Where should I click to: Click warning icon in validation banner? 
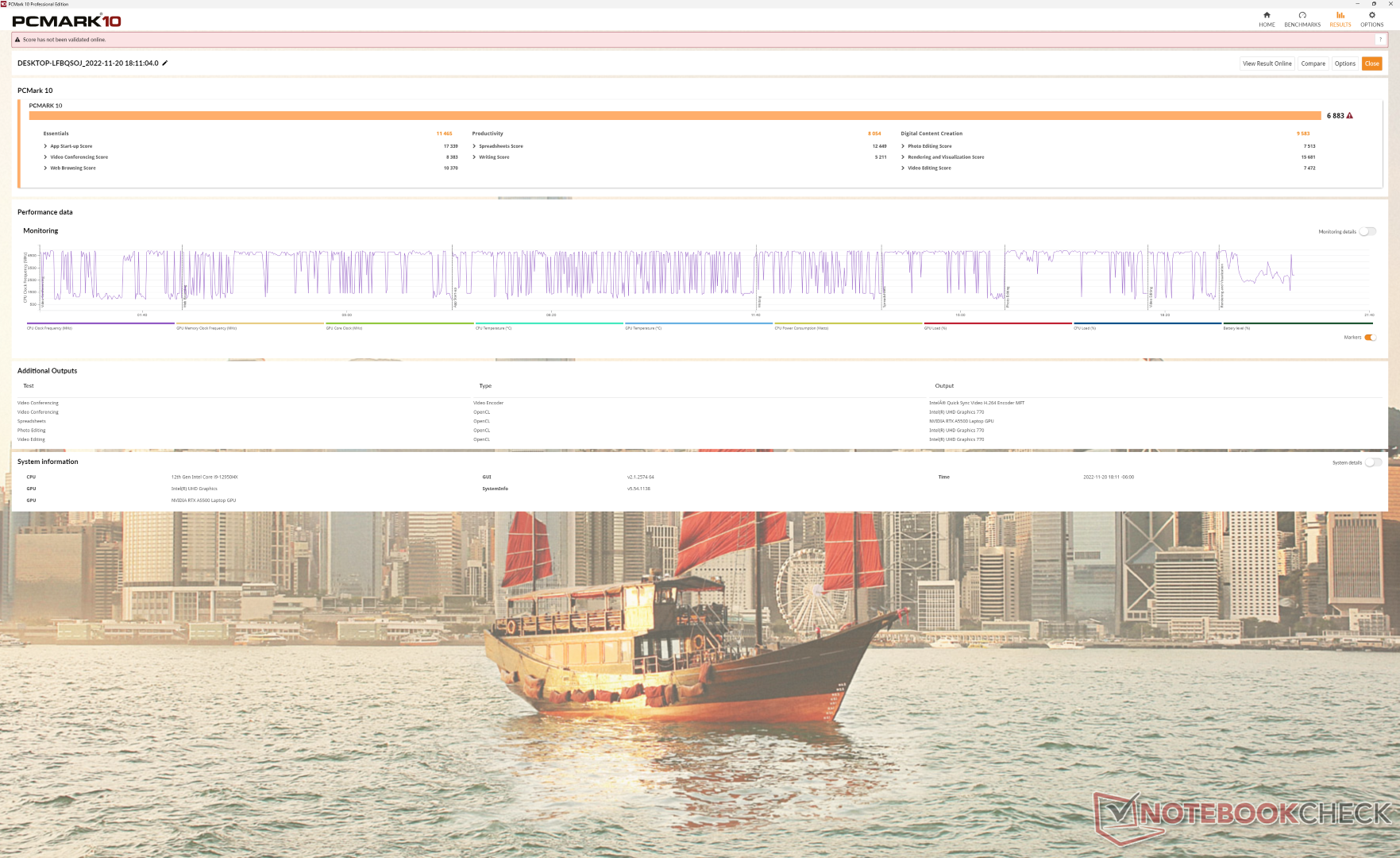[x=17, y=40]
